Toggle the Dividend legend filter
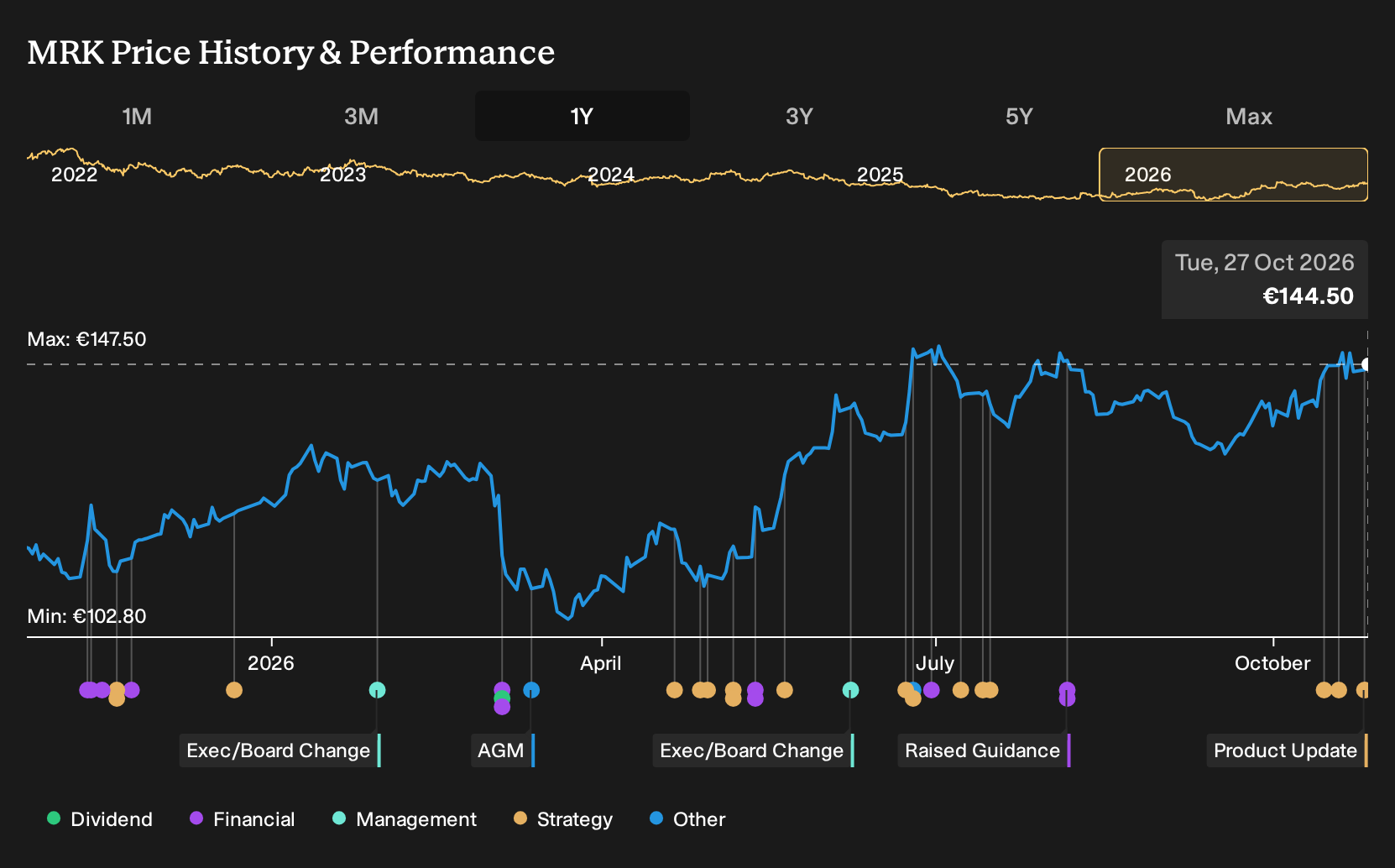Screen dimensions: 1395x868 click(100, 819)
